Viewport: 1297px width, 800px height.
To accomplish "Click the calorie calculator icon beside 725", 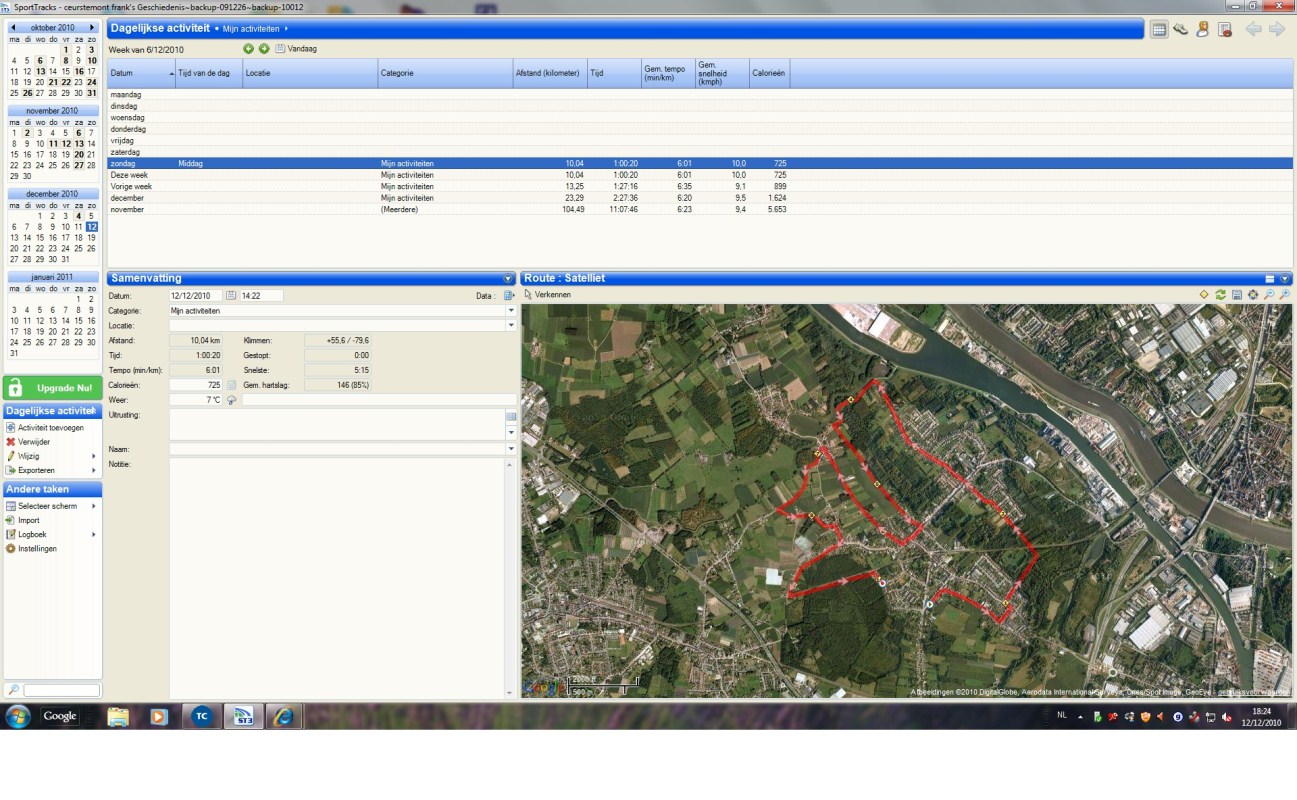I will (231, 385).
